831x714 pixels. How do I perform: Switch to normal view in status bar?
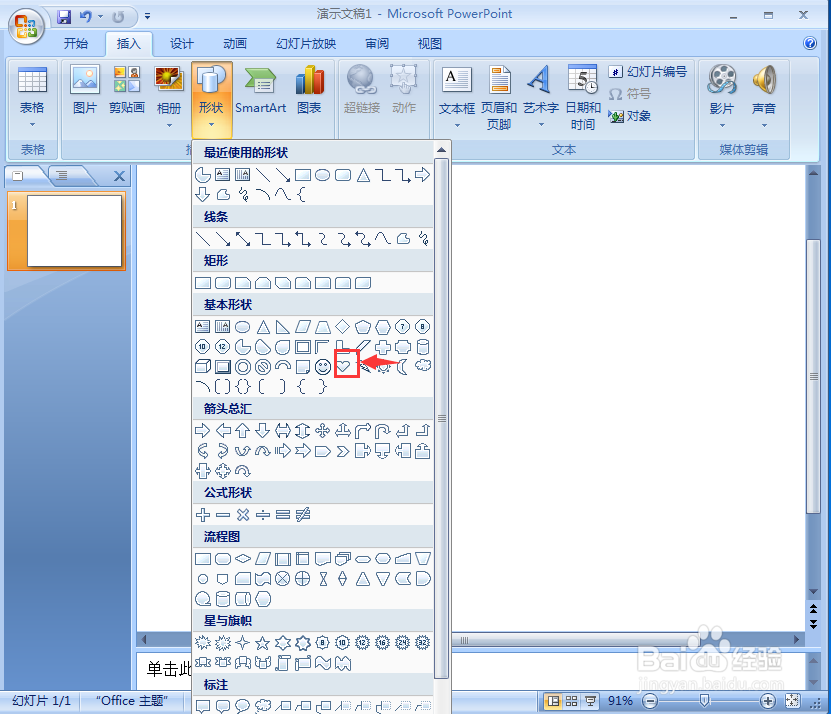(553, 701)
